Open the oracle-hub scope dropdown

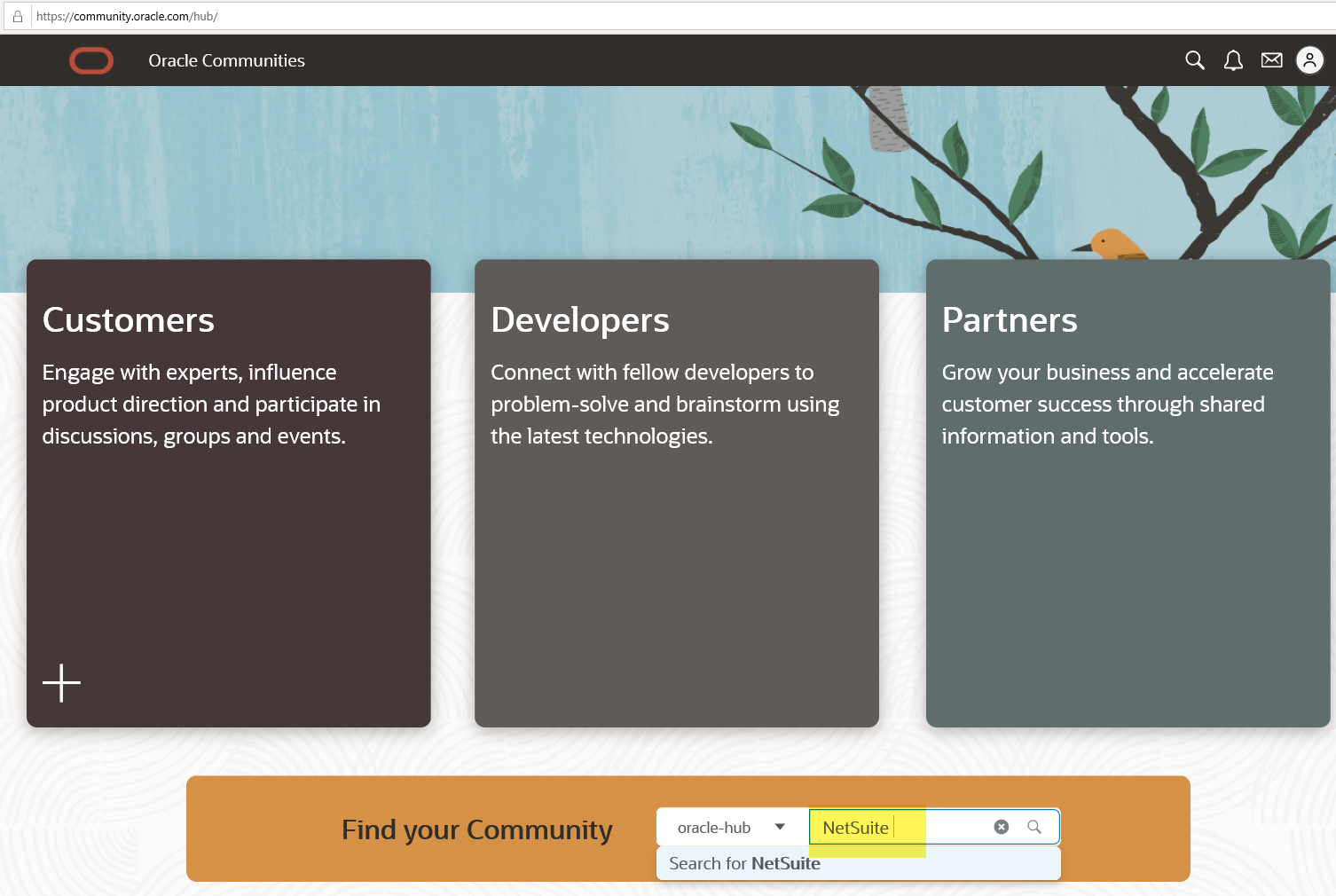(x=732, y=827)
